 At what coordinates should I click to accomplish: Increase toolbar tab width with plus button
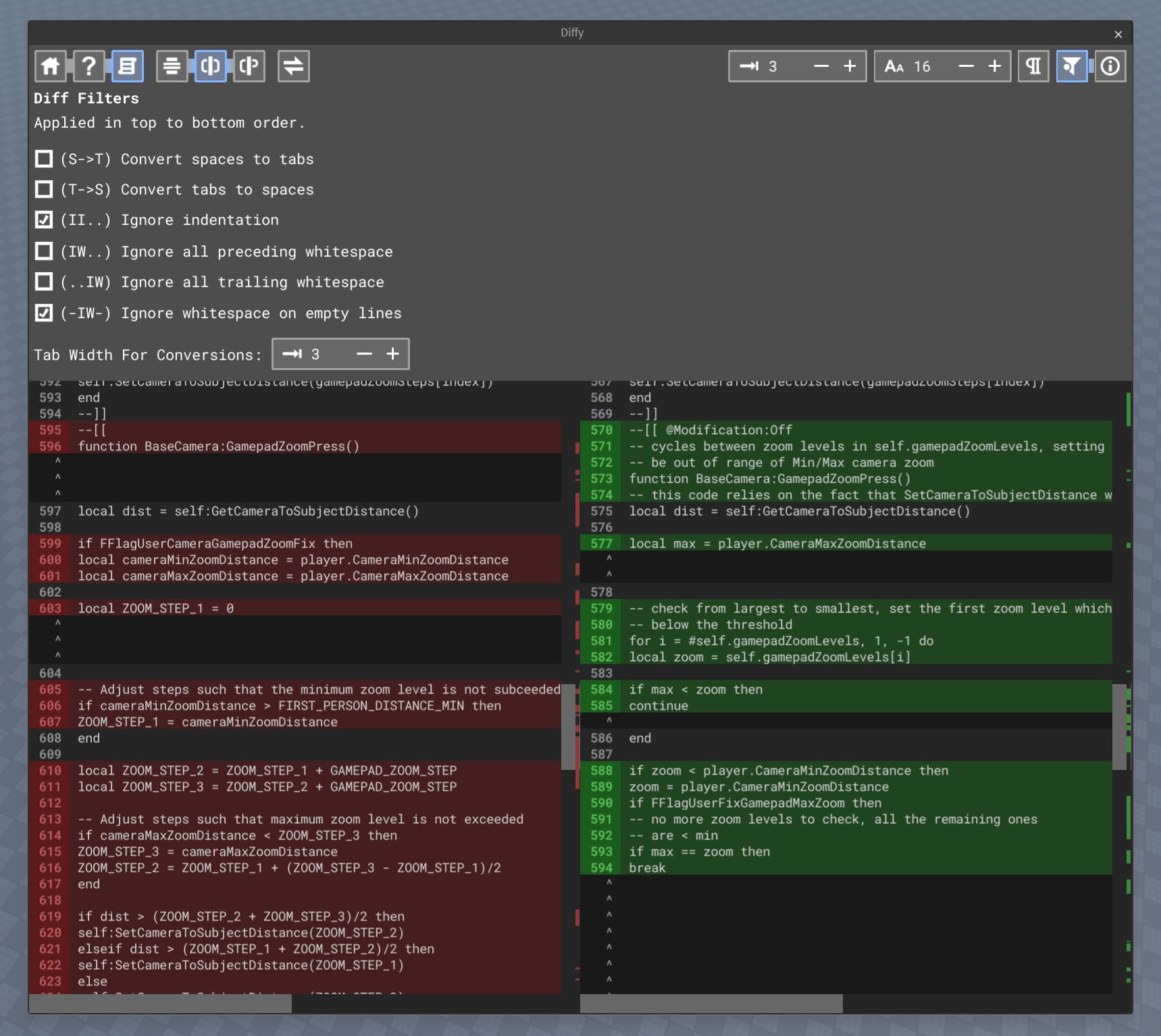[850, 66]
